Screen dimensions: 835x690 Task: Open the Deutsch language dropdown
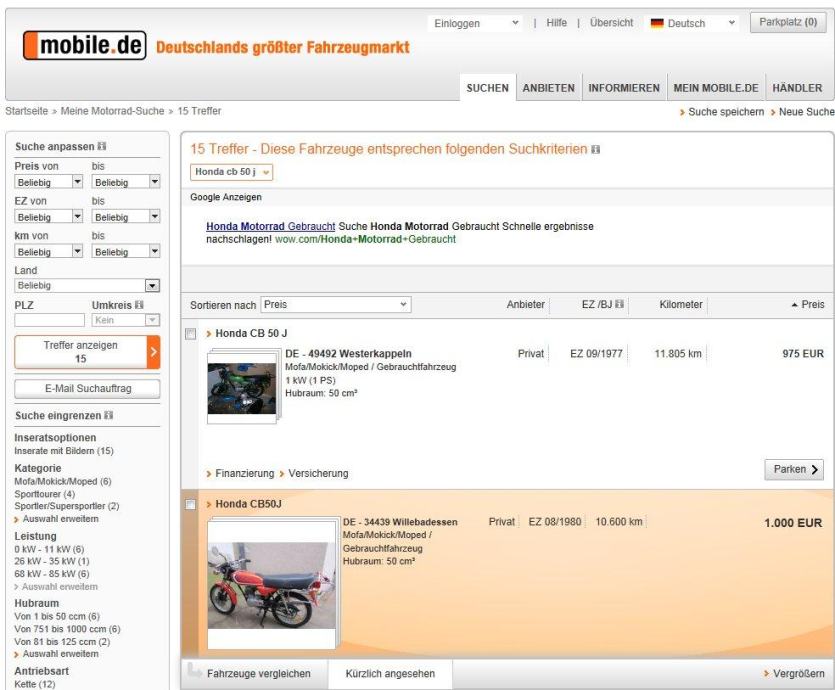click(x=692, y=23)
